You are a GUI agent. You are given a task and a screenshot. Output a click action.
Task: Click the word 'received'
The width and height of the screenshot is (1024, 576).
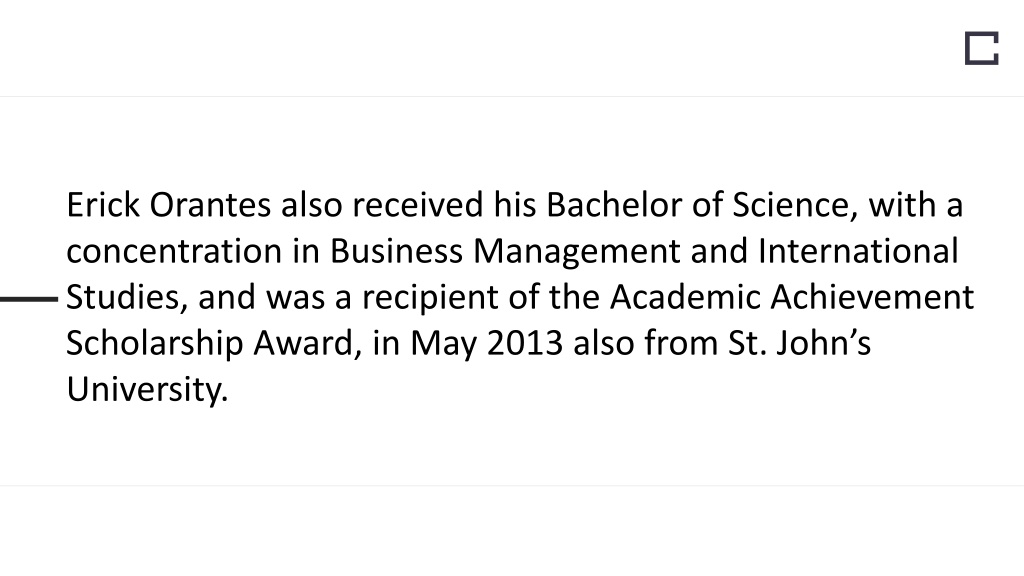pos(418,205)
